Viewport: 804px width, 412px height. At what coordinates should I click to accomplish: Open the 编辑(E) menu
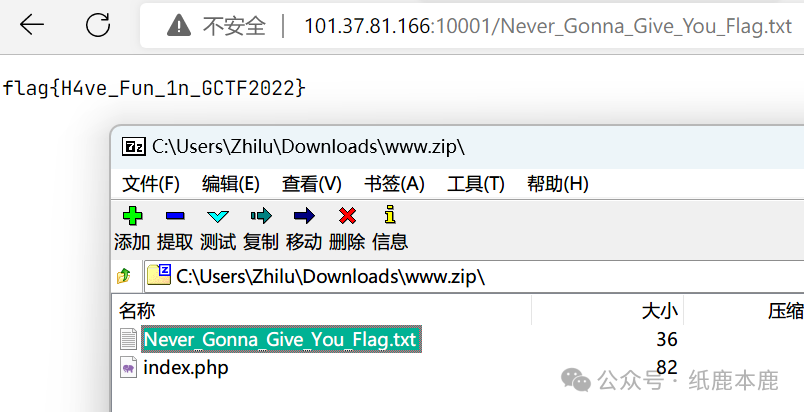coord(231,183)
